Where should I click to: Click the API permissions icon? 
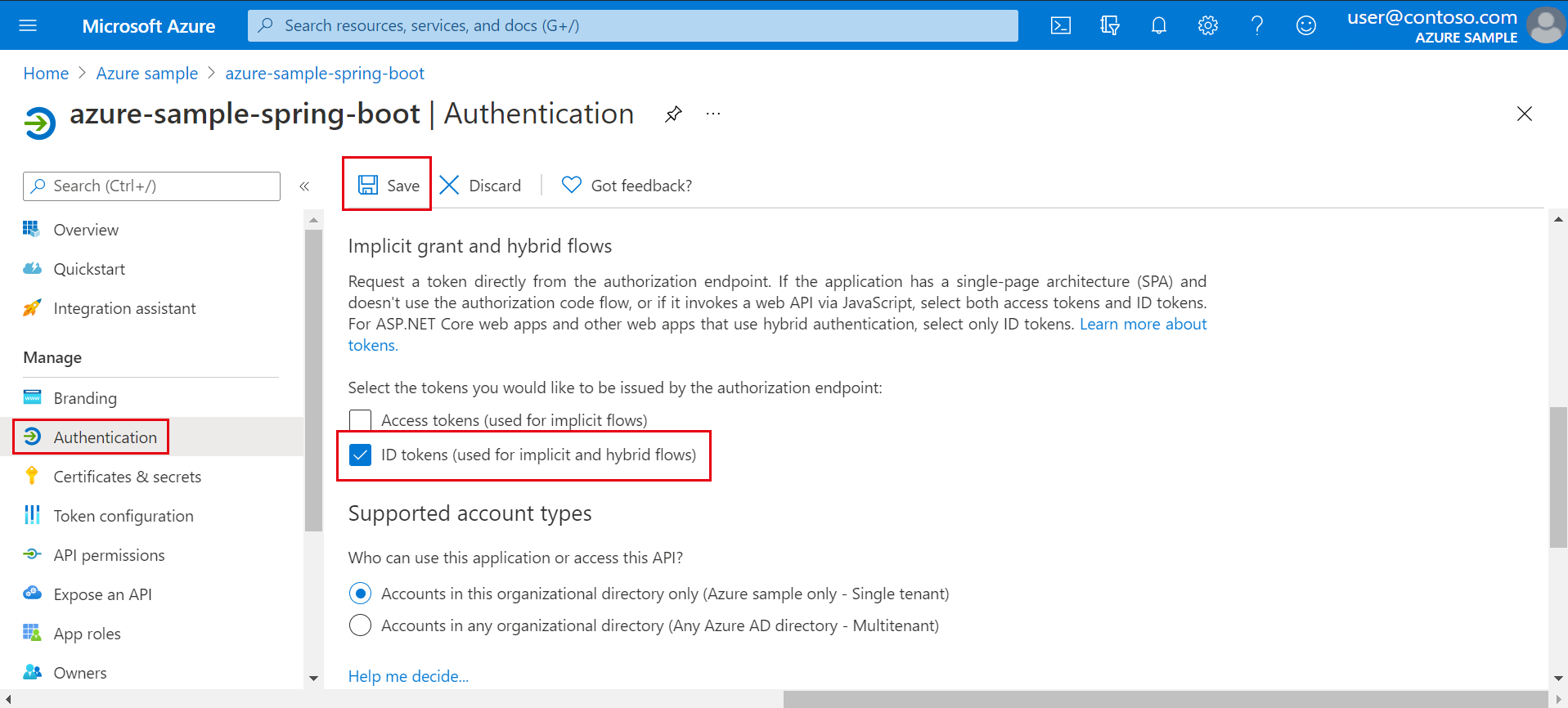click(32, 554)
